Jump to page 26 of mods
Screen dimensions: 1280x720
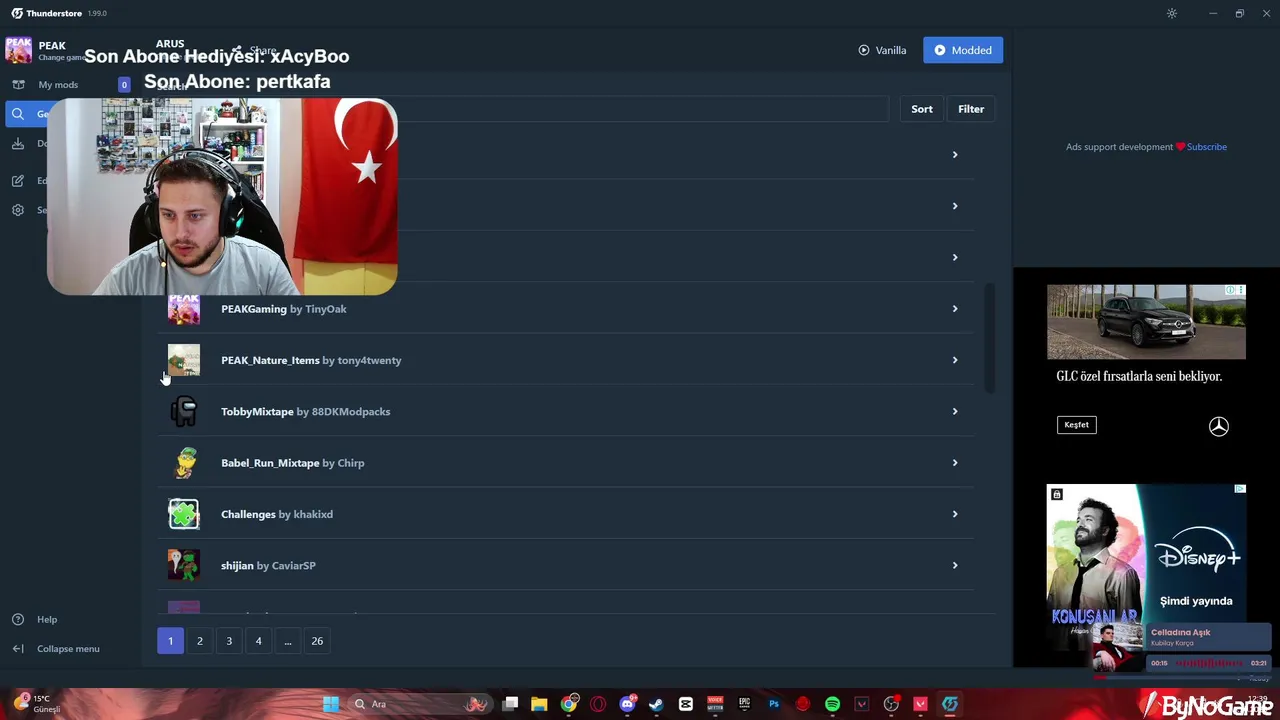(317, 641)
